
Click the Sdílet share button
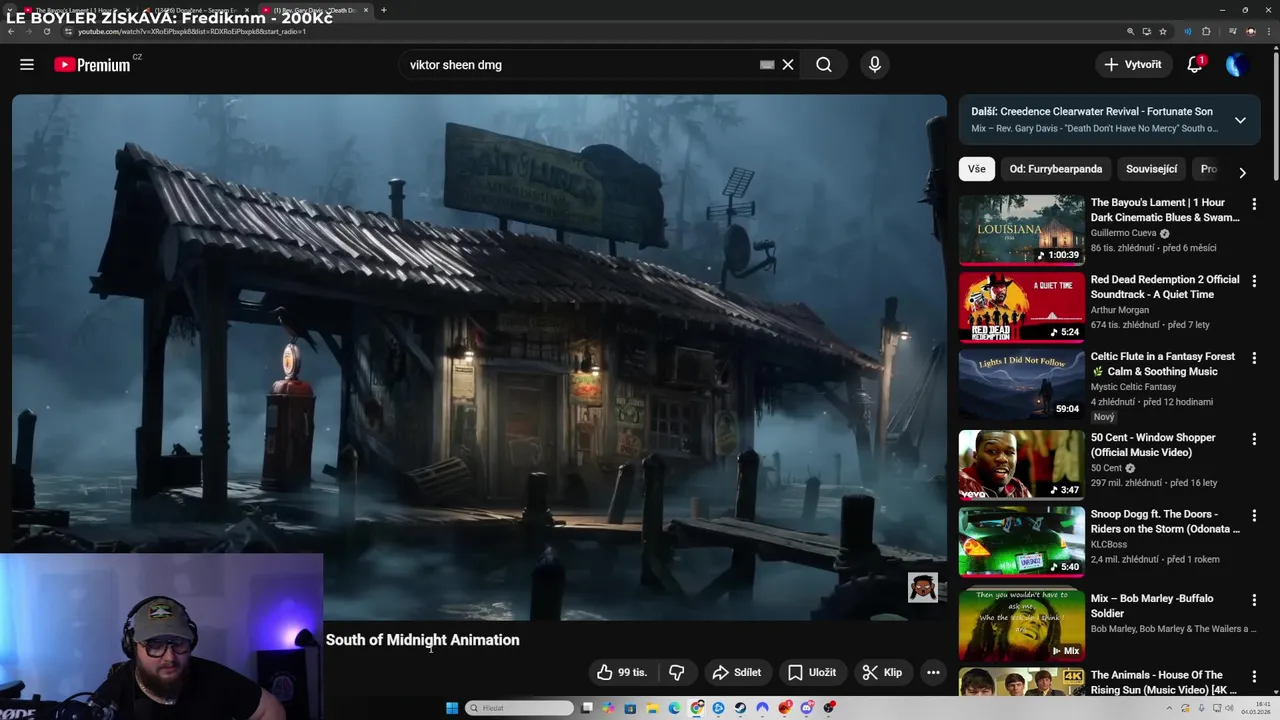coord(736,673)
